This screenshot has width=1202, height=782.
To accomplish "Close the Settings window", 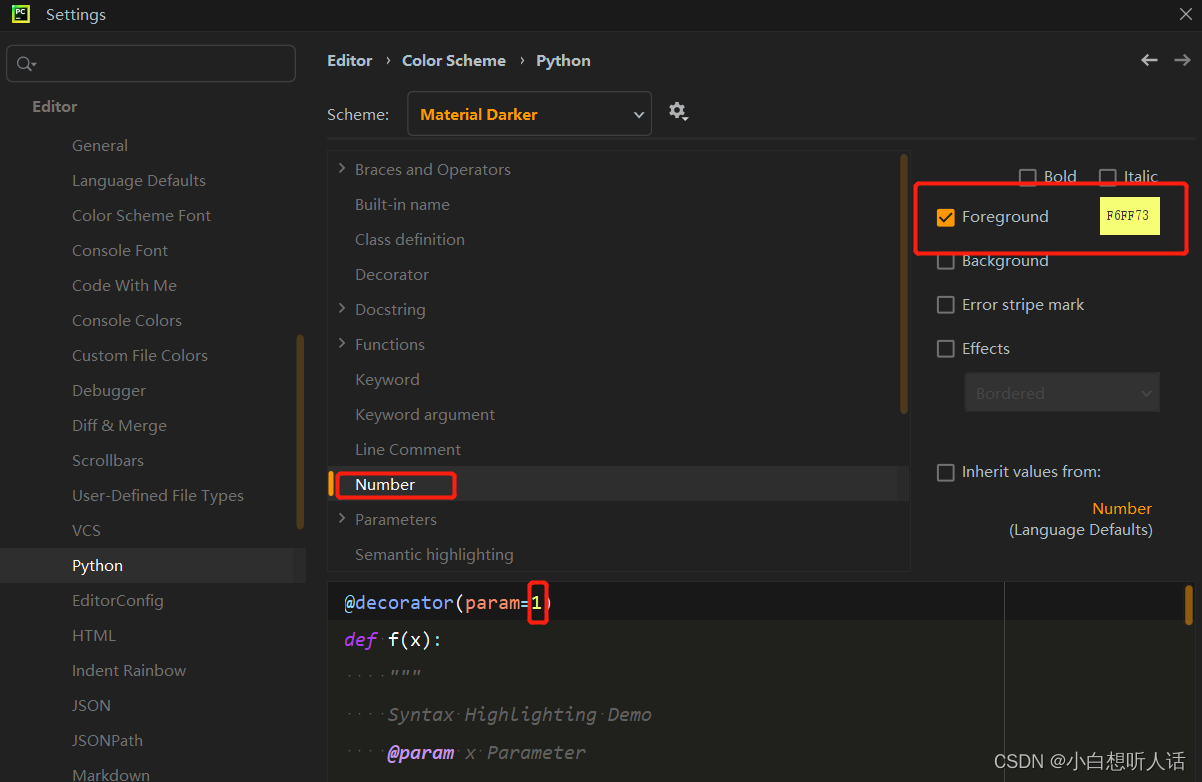I will click(x=1185, y=14).
